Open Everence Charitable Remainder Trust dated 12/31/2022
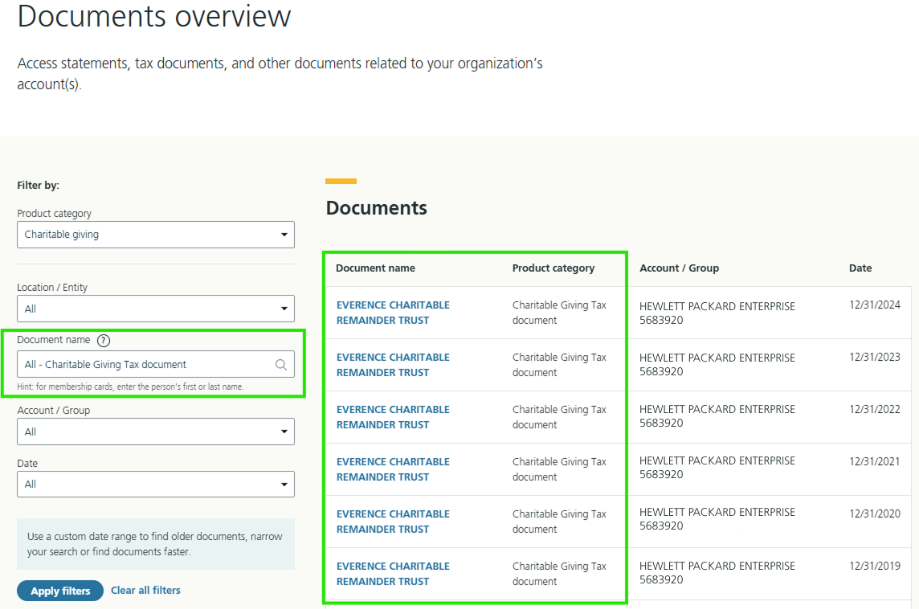Image resolution: width=919 pixels, height=609 pixels. click(x=393, y=417)
